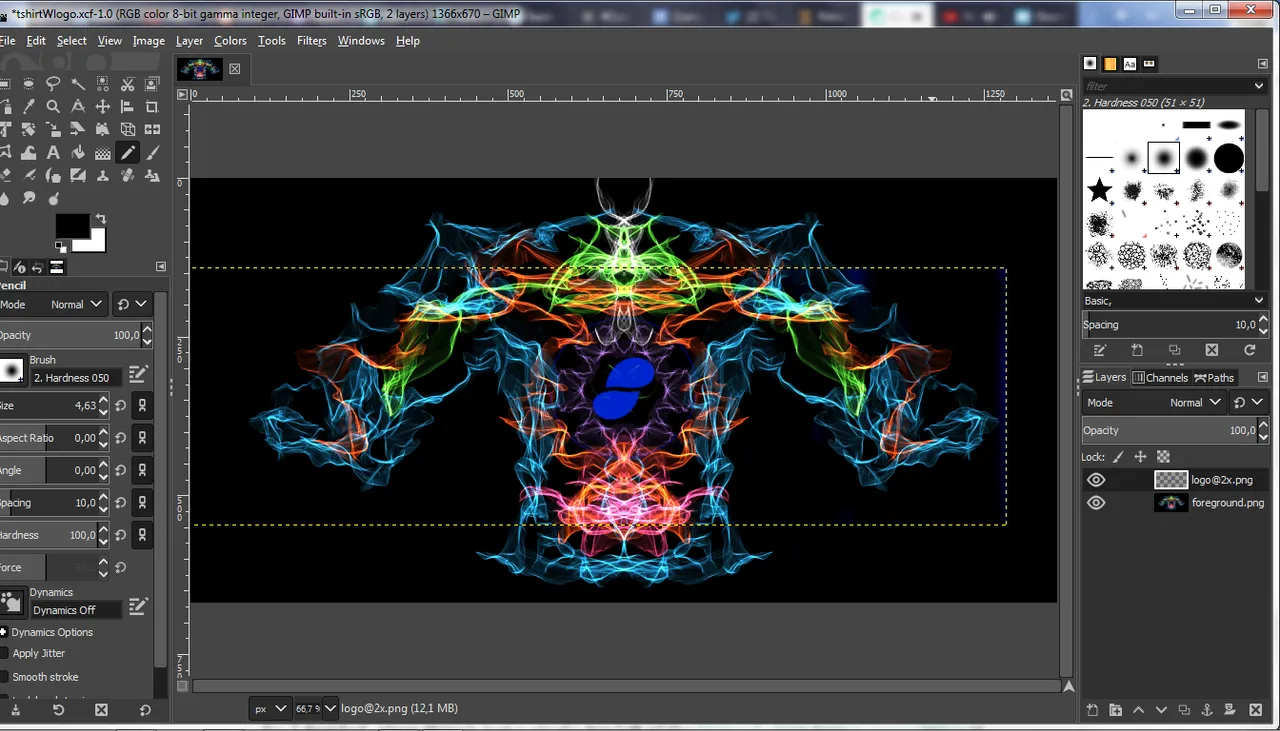Refresh the brushes list
1280x731 pixels.
[1249, 350]
